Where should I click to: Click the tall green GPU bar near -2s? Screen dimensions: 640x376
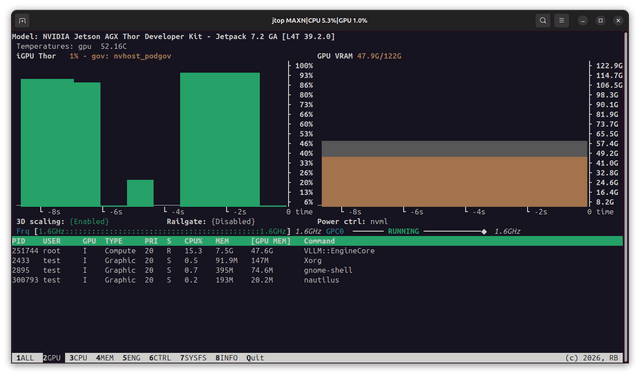pos(220,140)
